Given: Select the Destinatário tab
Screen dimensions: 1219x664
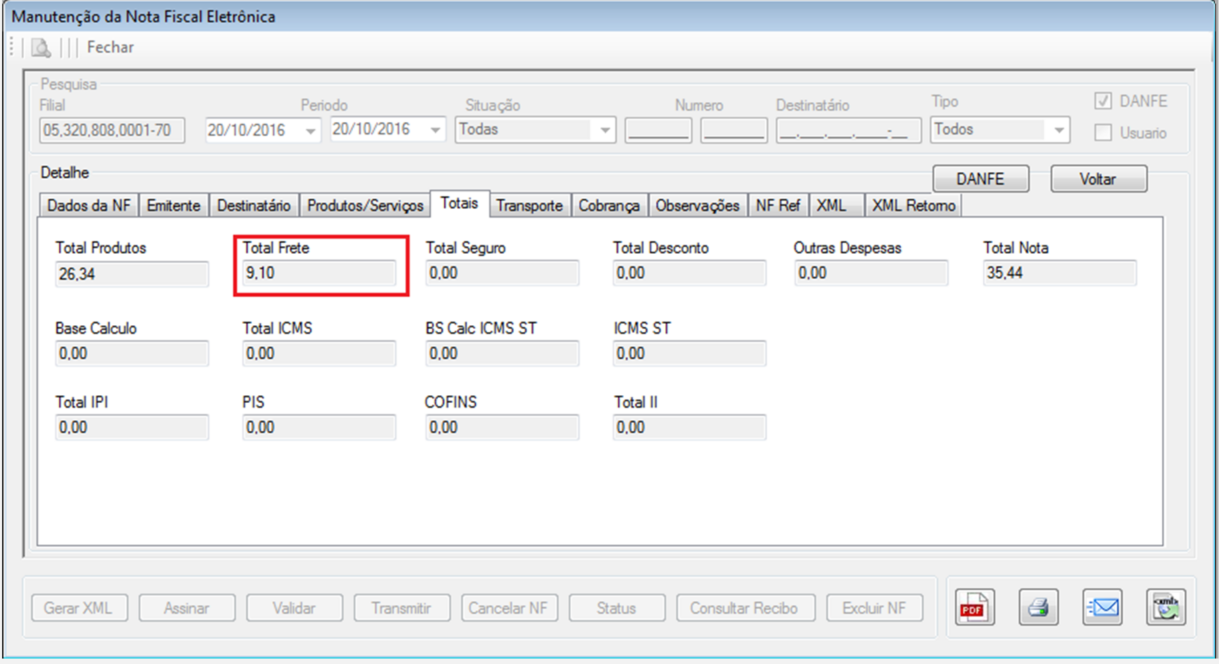Looking at the screenshot, I should [x=254, y=205].
